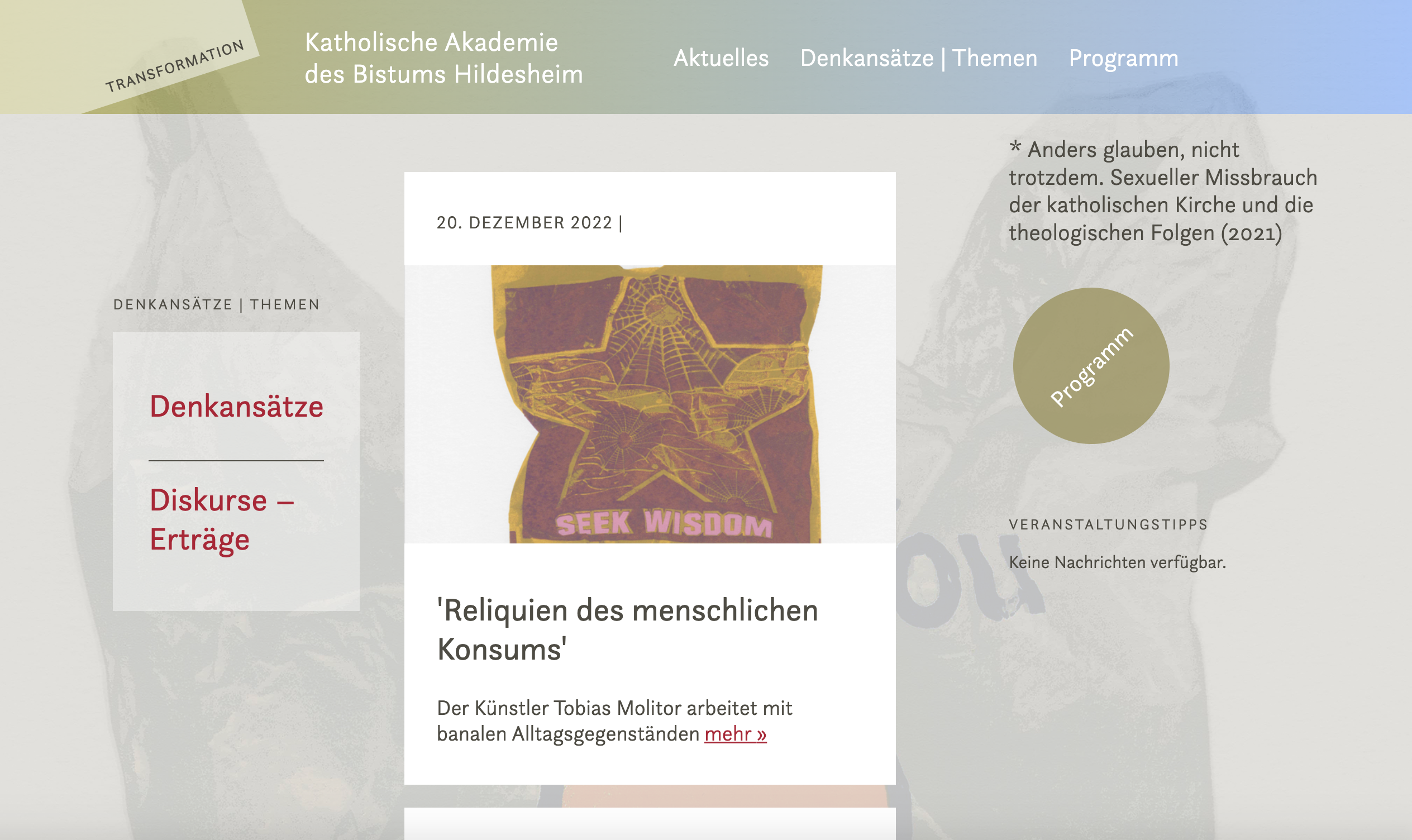Click the pink SEEK WISDOM lettering in the image

[664, 522]
